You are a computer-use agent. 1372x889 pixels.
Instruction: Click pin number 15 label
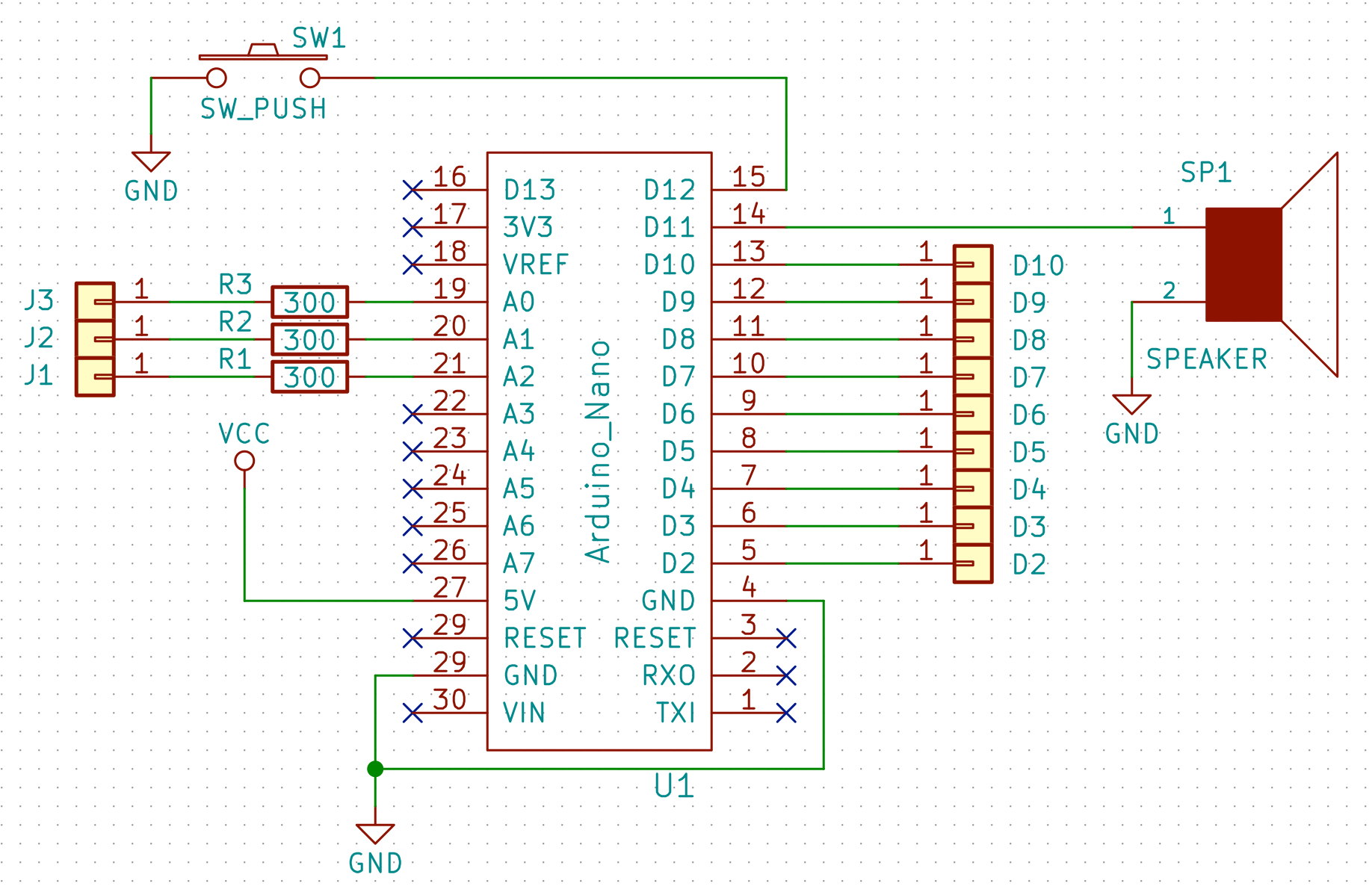pos(749,177)
